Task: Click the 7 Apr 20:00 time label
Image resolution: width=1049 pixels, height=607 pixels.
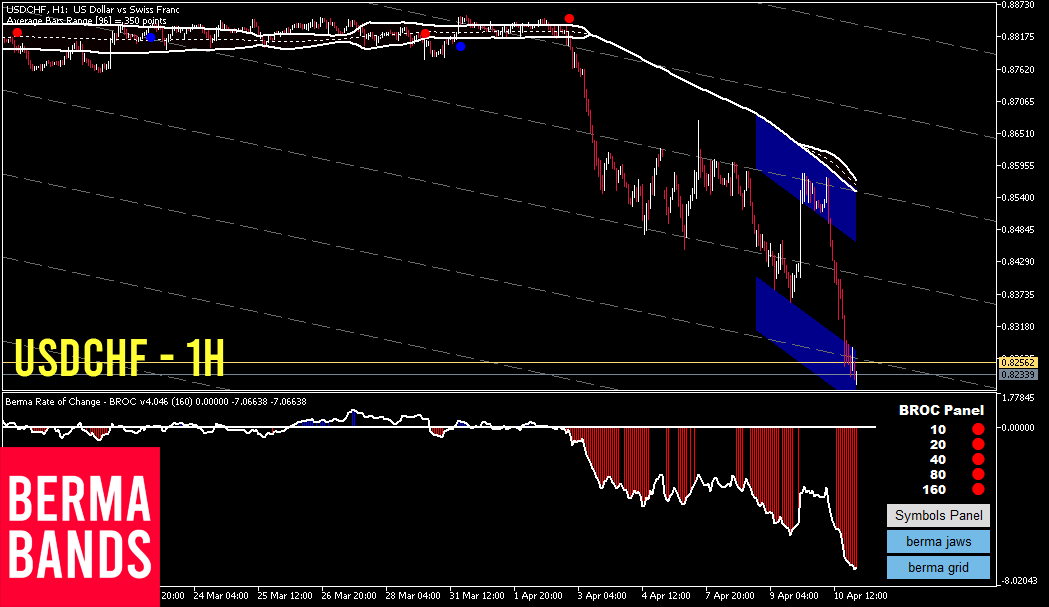Action: (730, 596)
